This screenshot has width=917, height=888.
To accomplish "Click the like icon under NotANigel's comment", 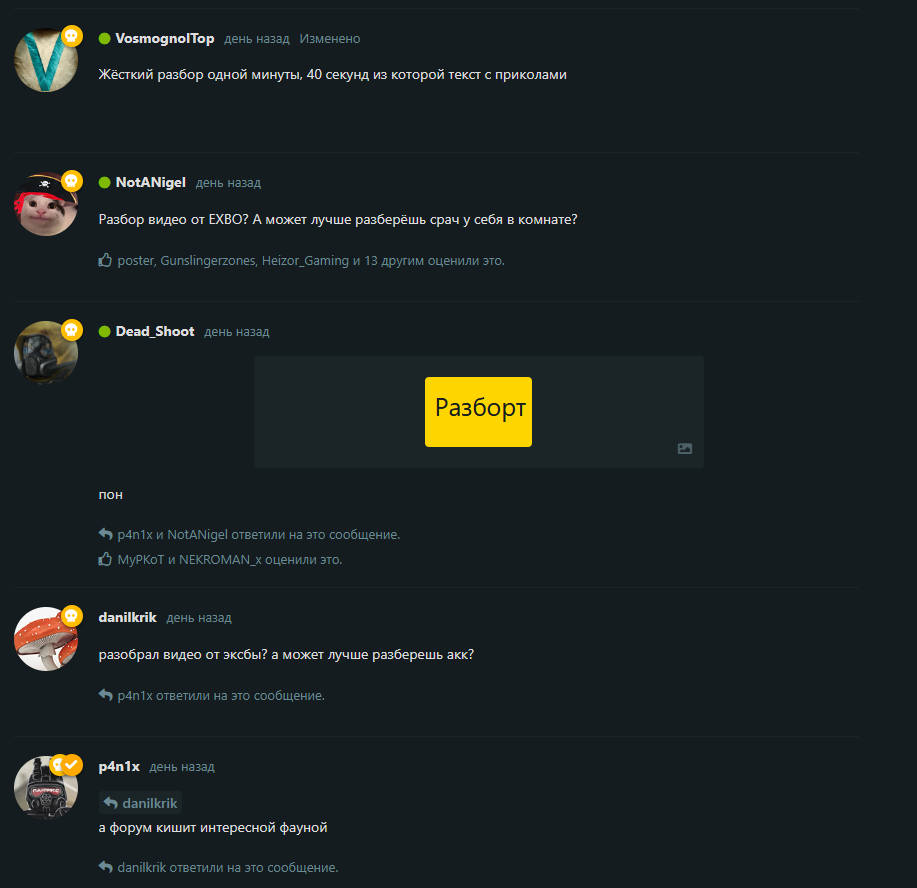I will pyautogui.click(x=105, y=260).
